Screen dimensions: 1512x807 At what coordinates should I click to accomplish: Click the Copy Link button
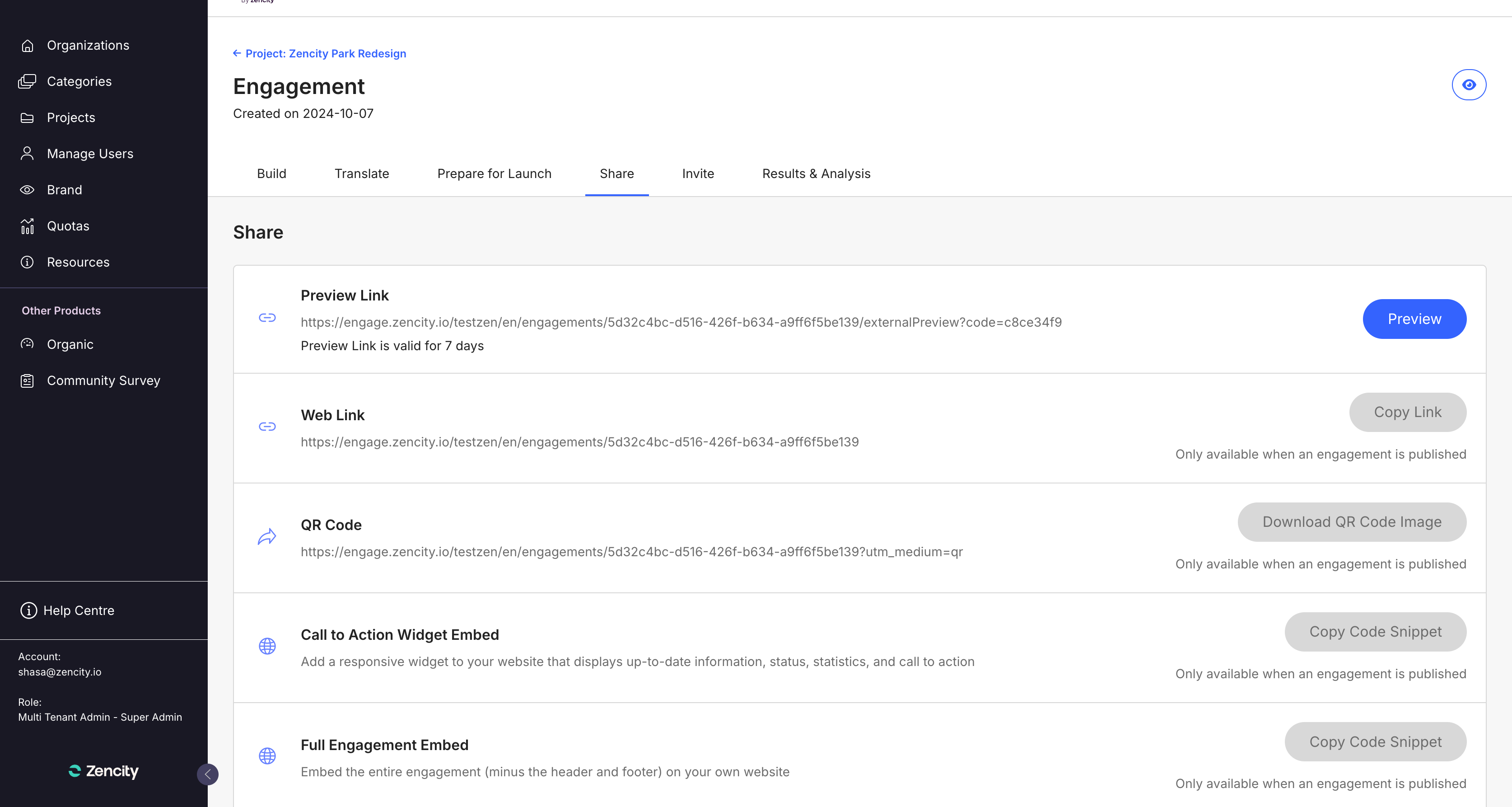[x=1408, y=412]
